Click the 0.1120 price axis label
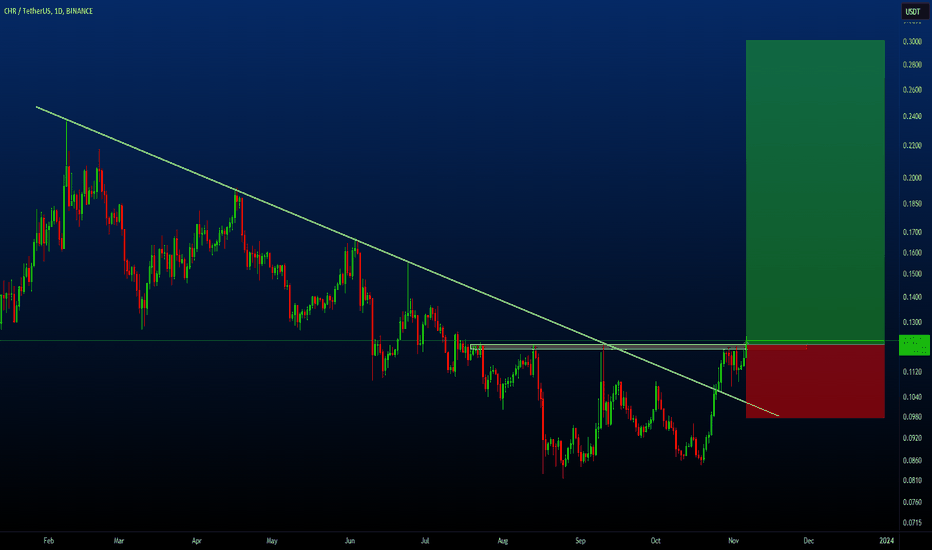 click(x=912, y=372)
